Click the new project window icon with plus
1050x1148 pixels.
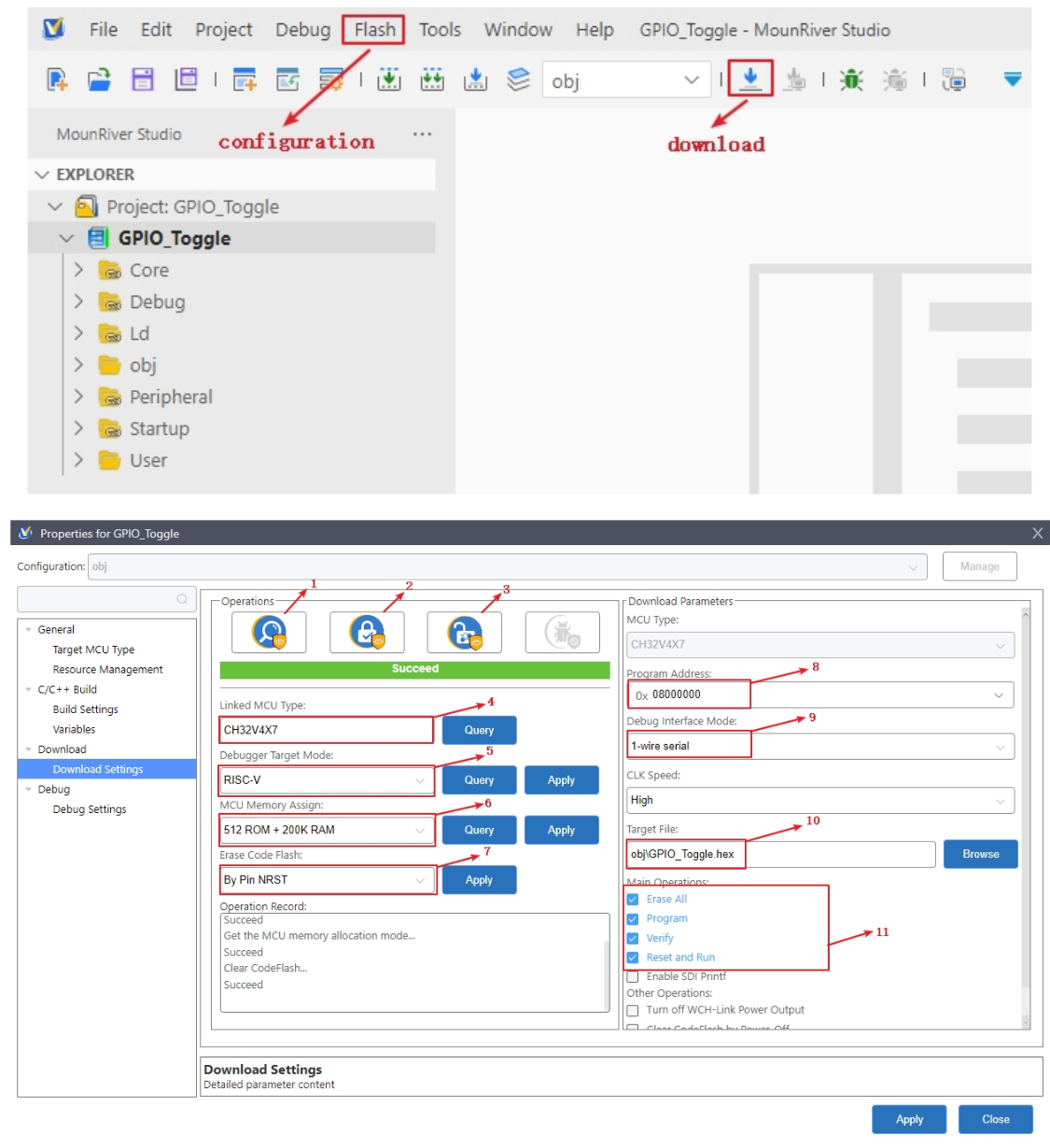245,79
